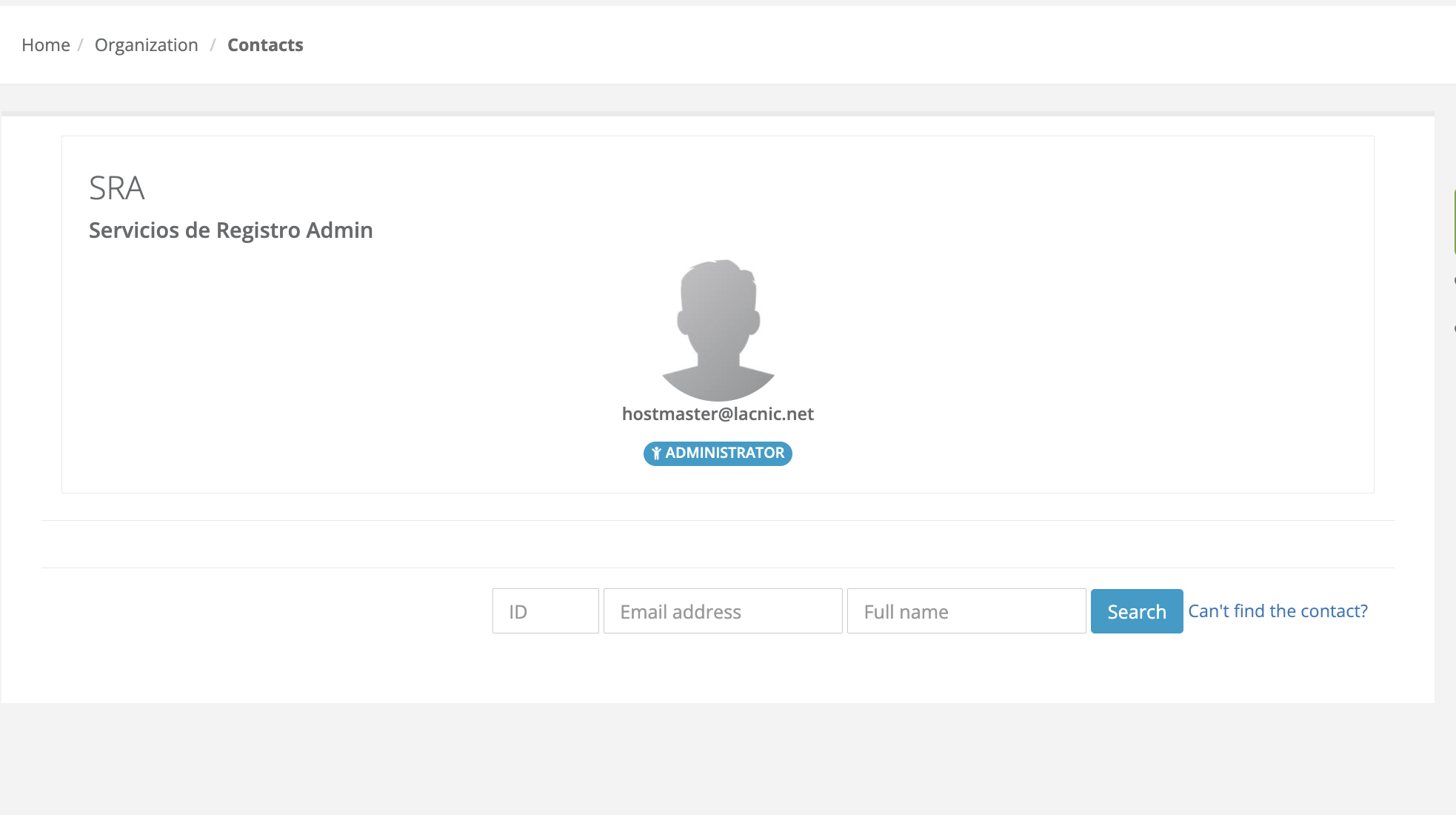Viewport: 1456px width, 815px height.
Task: Click the lower dark dot at right edge
Action: click(x=1455, y=328)
